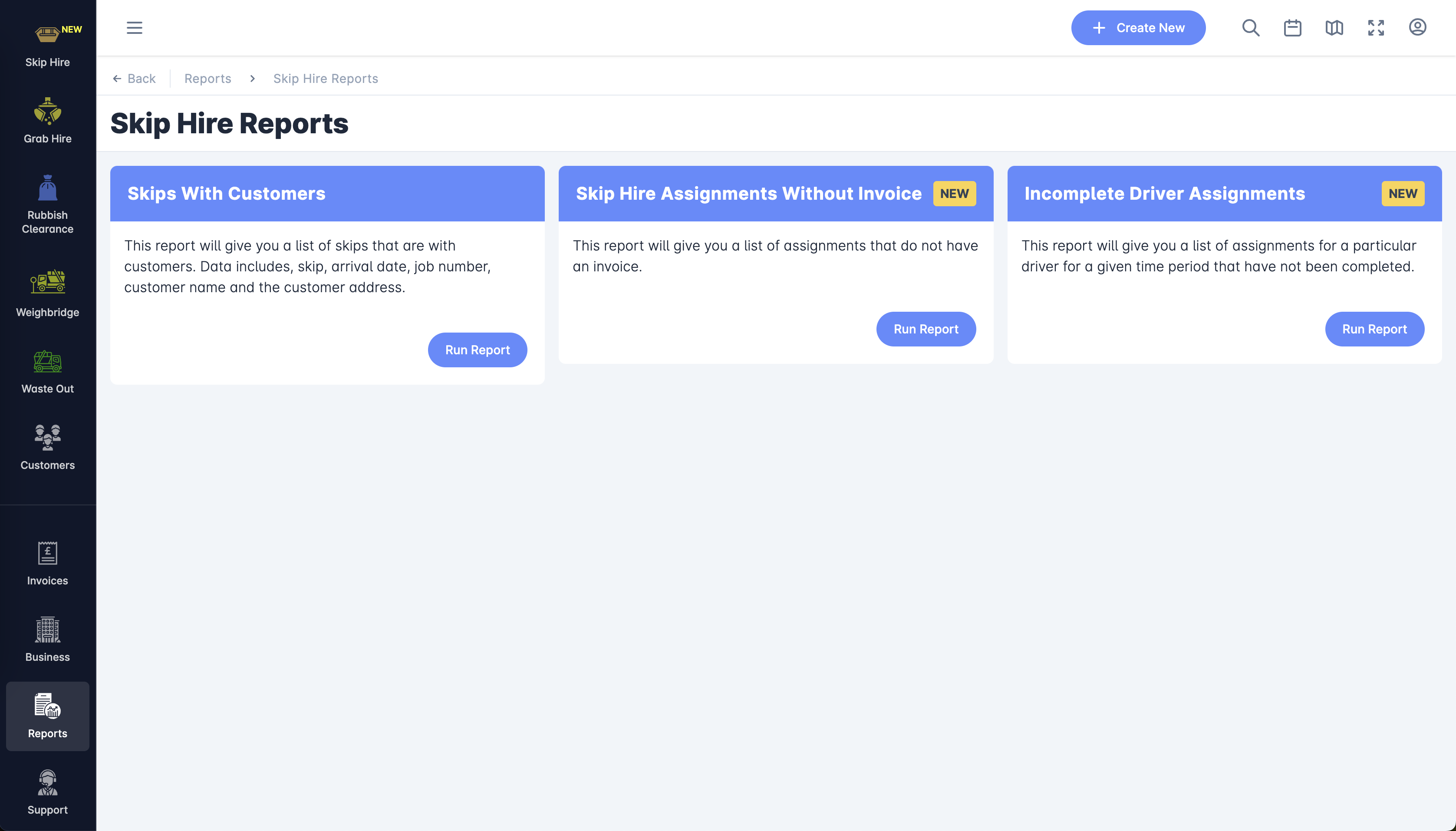Open the Skip Hire sidebar section
This screenshot has height=831, width=1456.
[x=47, y=46]
